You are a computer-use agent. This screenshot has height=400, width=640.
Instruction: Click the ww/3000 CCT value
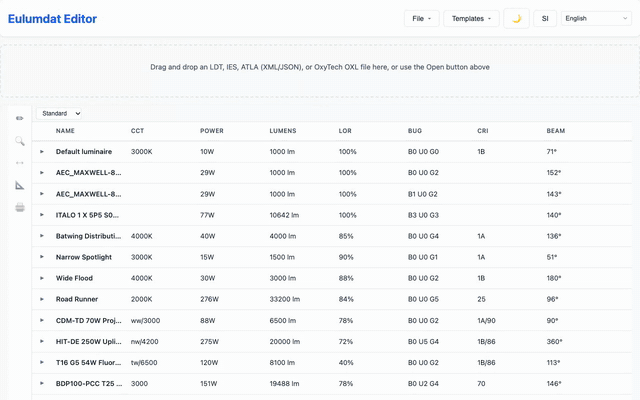145,320
